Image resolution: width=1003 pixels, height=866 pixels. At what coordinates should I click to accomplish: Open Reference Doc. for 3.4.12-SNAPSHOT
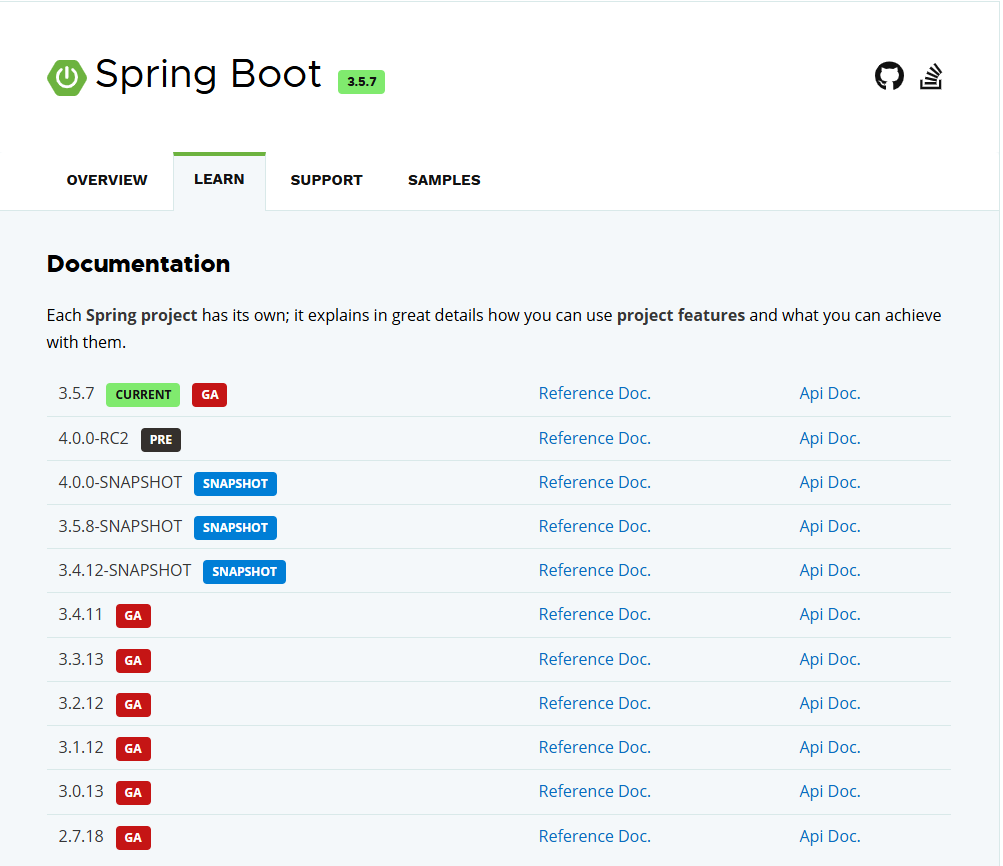(594, 571)
